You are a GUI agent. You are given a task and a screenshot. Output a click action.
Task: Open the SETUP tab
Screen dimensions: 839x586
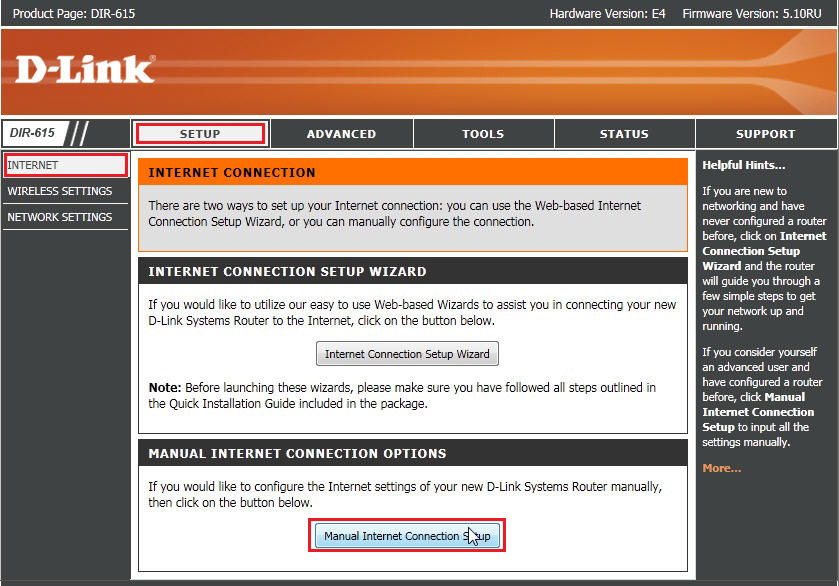200,134
